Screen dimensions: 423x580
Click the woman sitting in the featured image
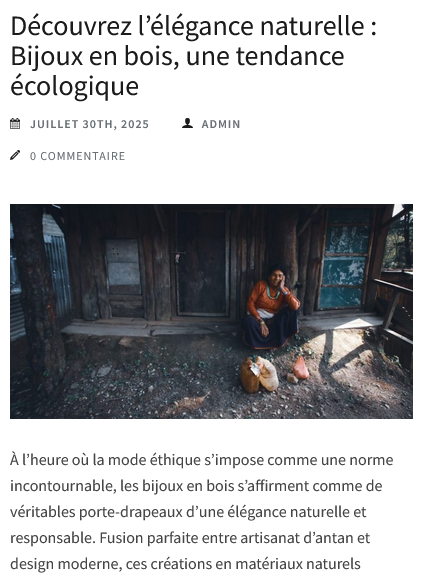pos(271,306)
